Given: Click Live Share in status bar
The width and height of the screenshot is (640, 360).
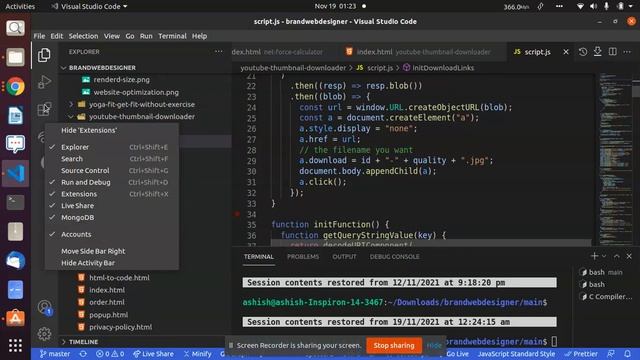Looking at the screenshot, I should click(x=153, y=354).
